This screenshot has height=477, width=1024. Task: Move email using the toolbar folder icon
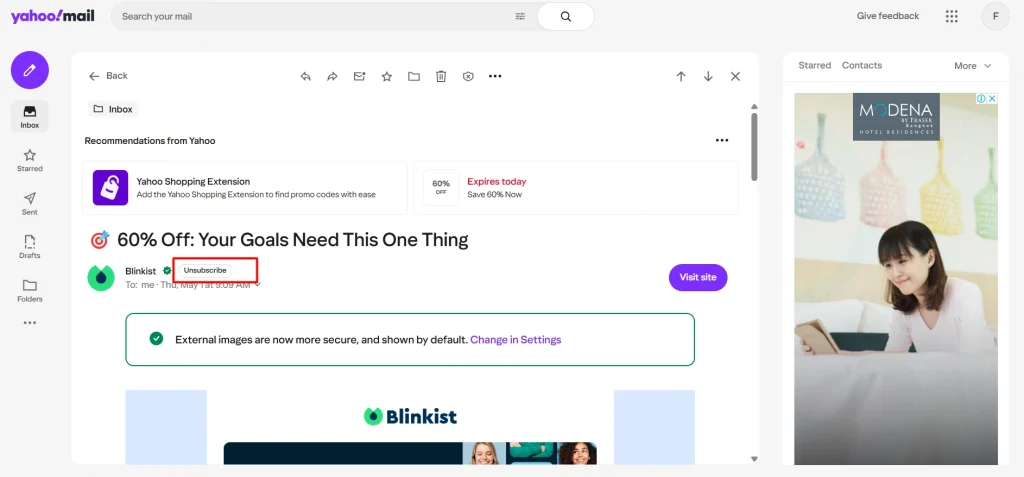tap(413, 76)
